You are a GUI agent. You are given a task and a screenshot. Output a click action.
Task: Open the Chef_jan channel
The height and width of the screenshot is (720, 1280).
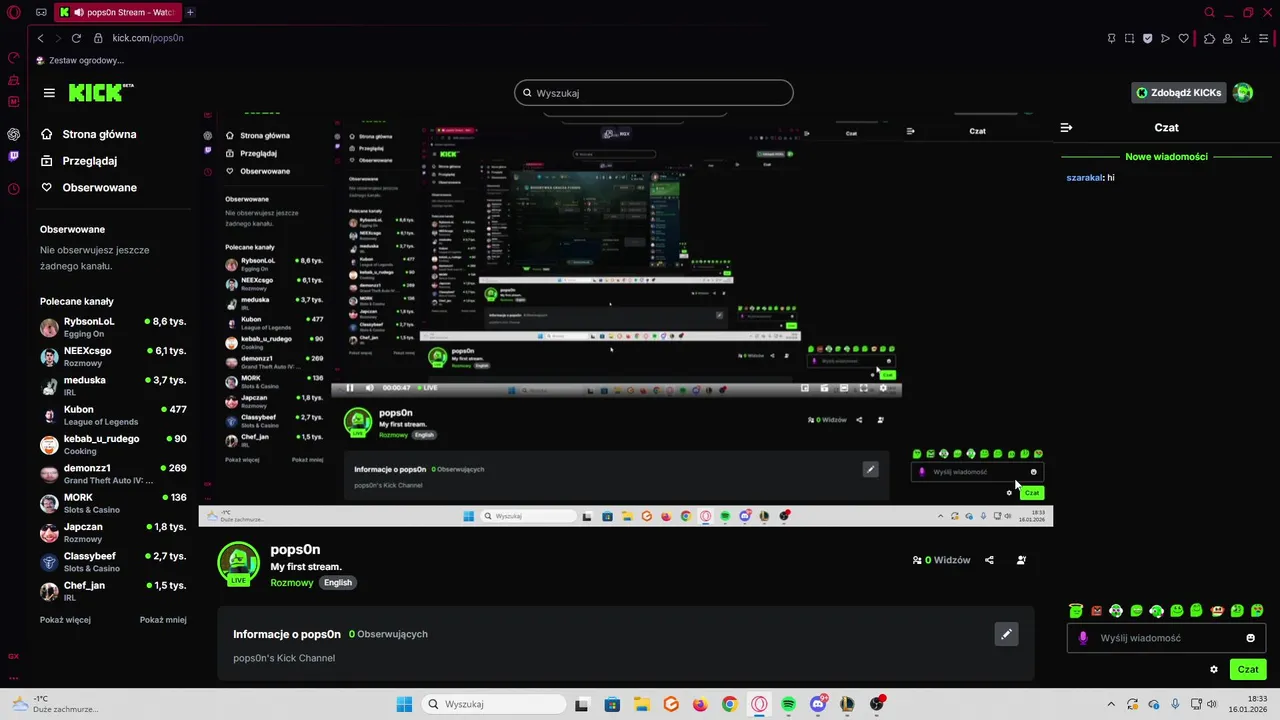[x=113, y=591]
